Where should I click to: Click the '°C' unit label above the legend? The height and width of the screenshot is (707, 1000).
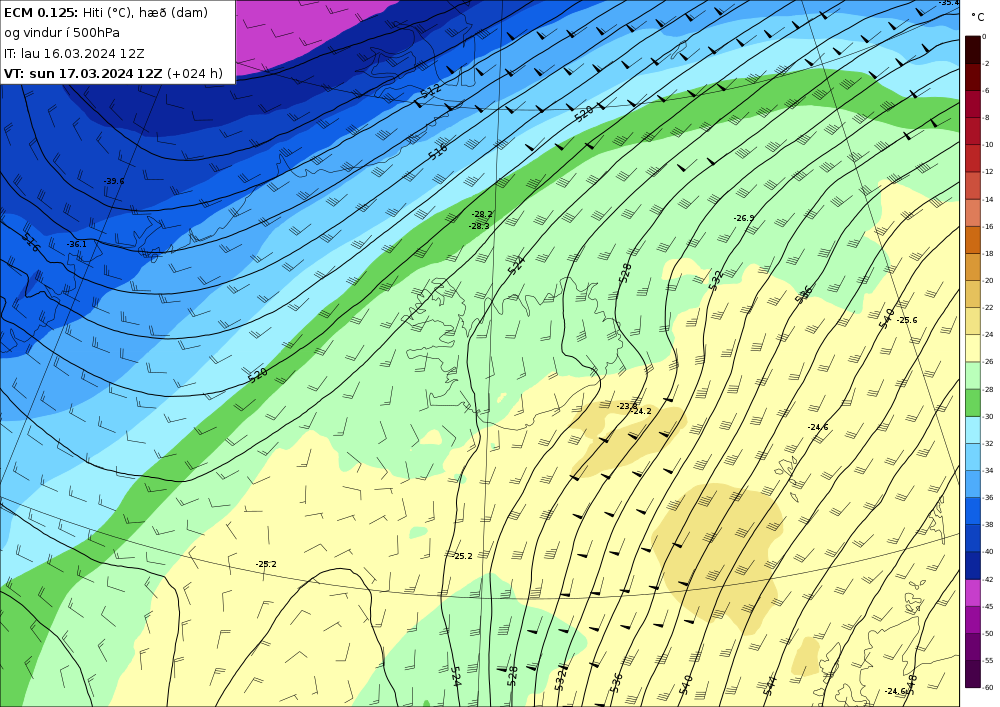point(978,17)
